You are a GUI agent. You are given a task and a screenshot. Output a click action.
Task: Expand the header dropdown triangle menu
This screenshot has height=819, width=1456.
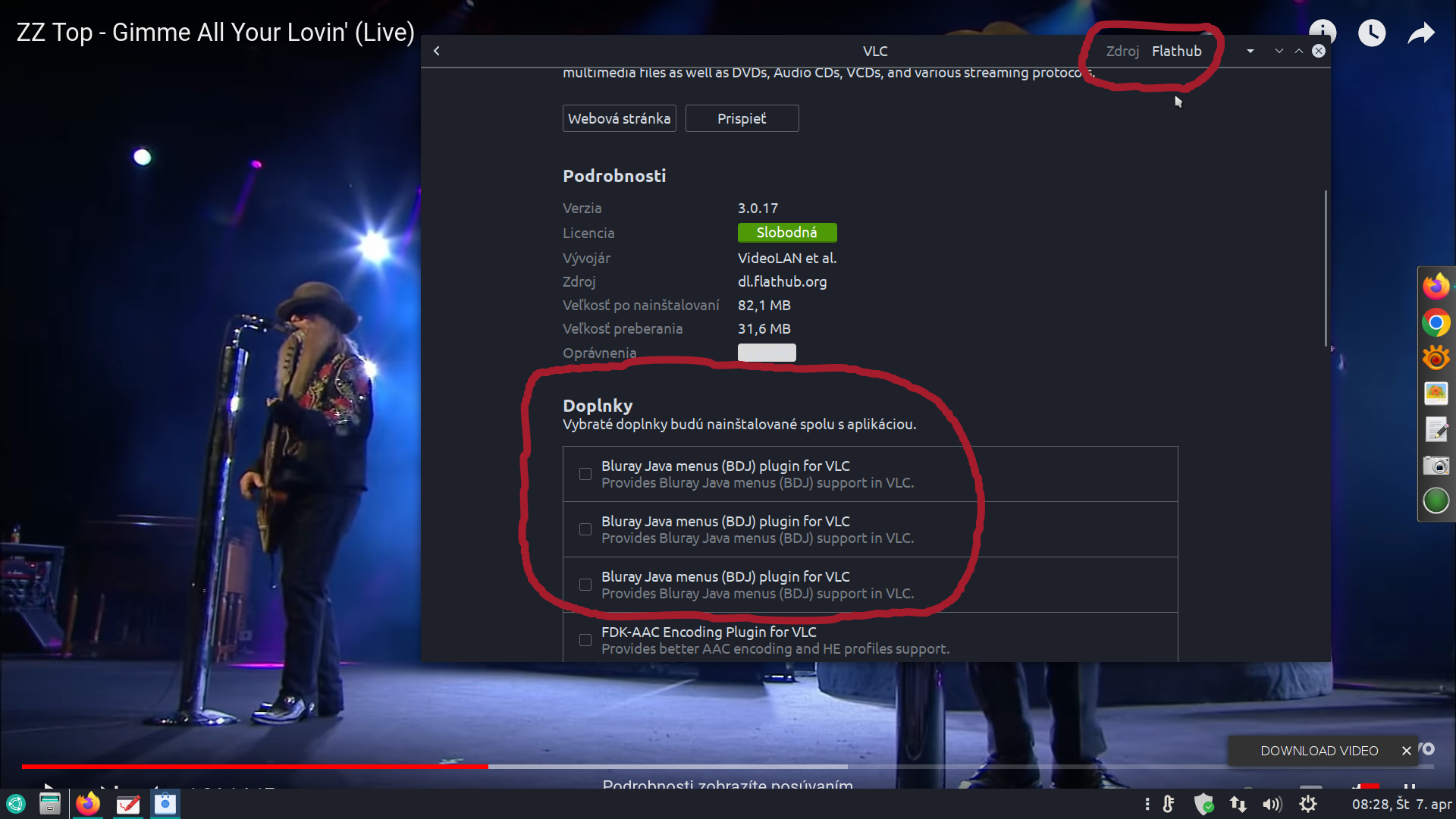click(1250, 51)
